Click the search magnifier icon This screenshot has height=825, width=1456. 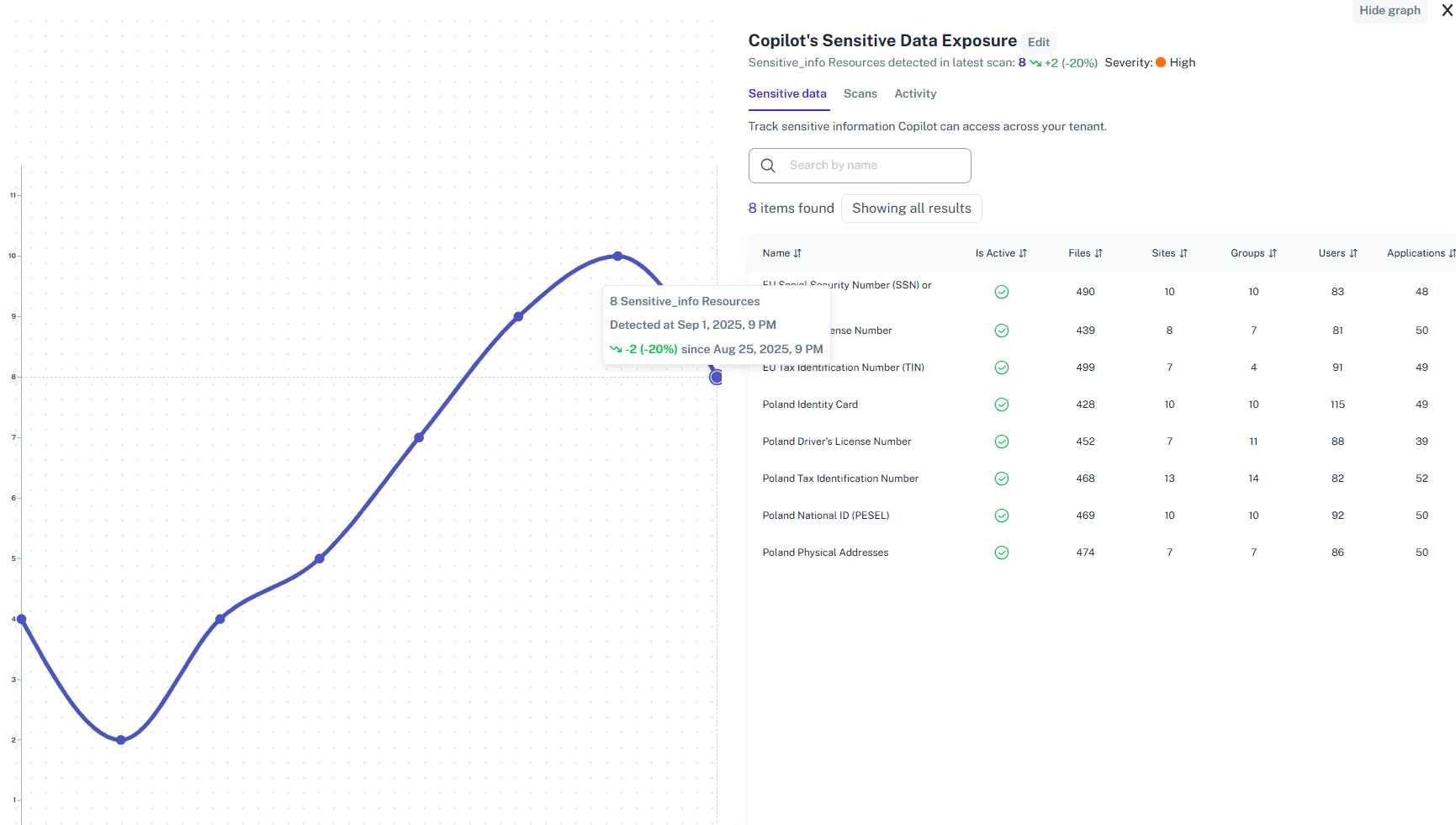pyautogui.click(x=768, y=166)
